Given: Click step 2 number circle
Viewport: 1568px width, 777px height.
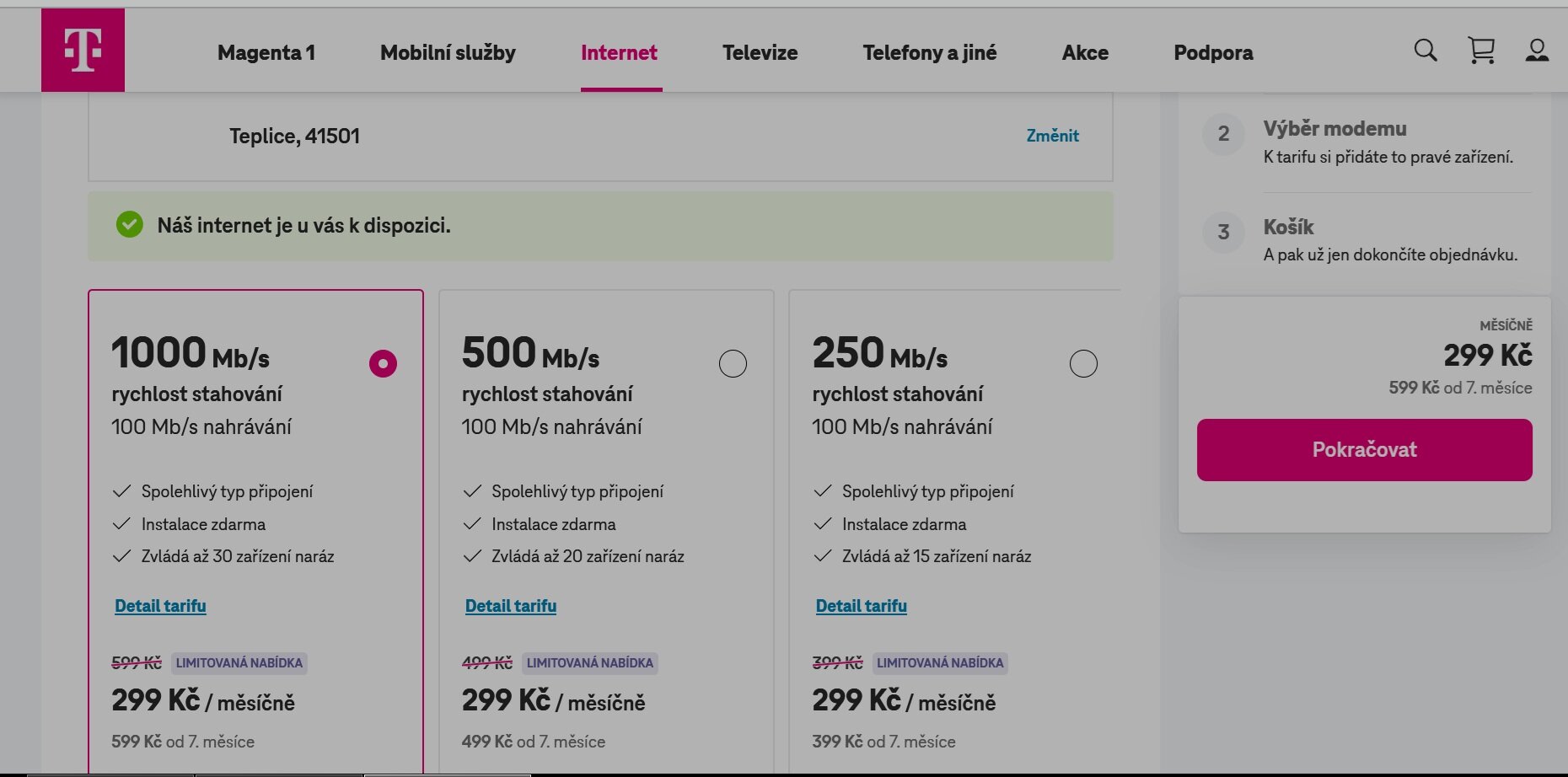Looking at the screenshot, I should [1223, 134].
